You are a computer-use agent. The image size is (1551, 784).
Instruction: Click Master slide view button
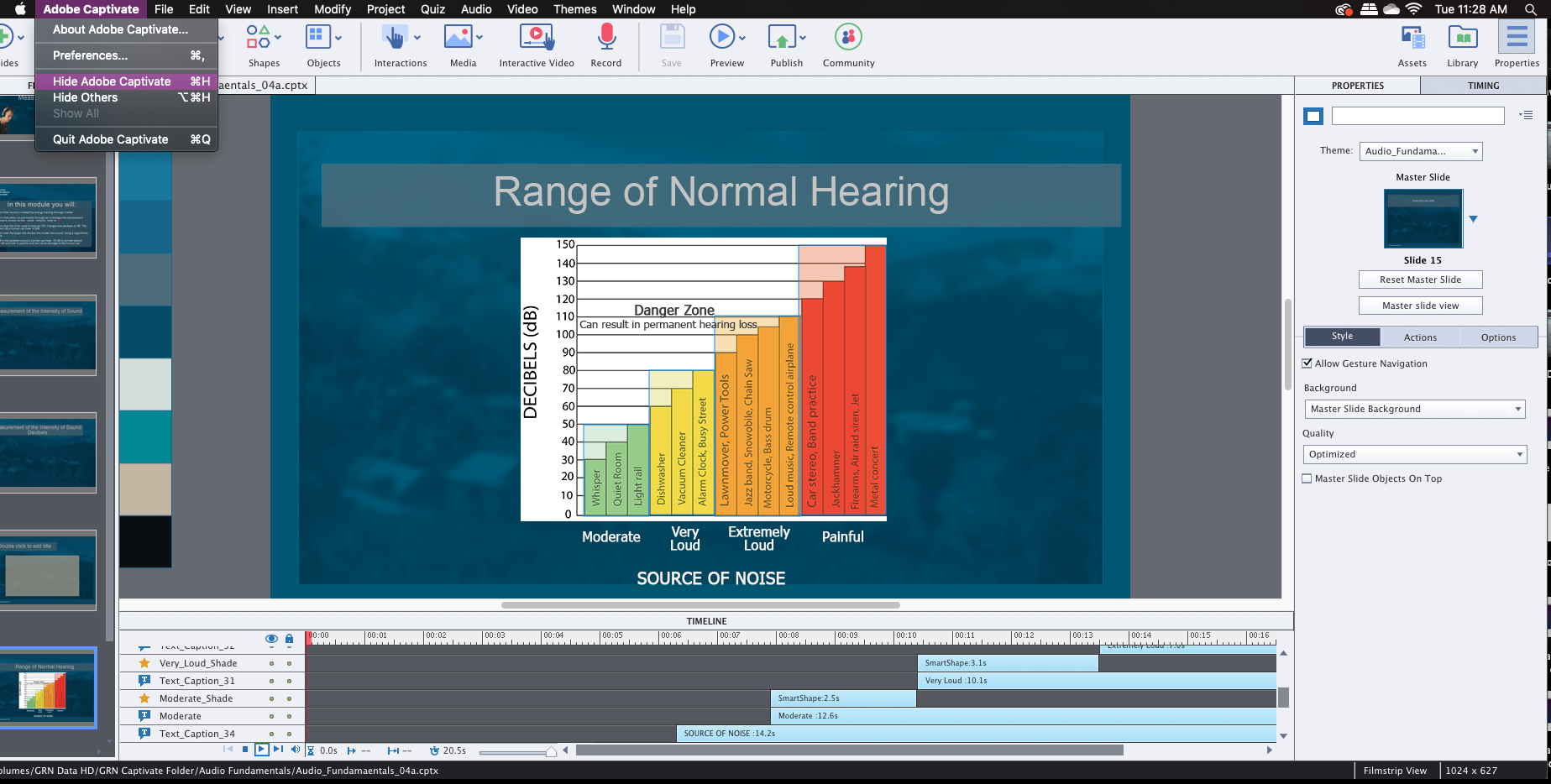pos(1420,306)
